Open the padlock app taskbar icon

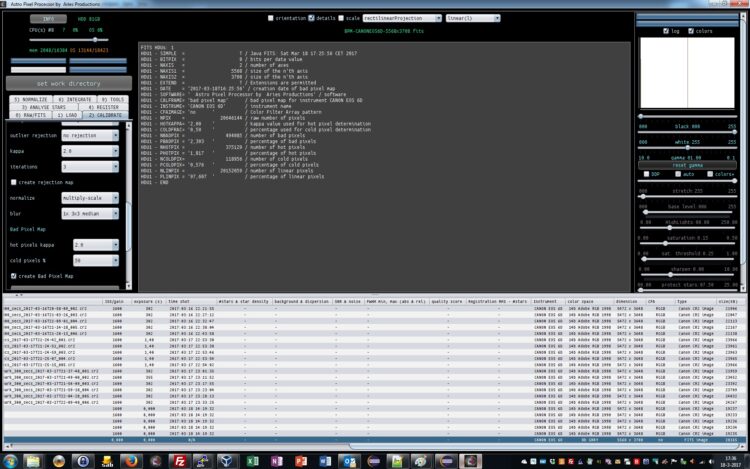pyautogui.click(x=82, y=461)
